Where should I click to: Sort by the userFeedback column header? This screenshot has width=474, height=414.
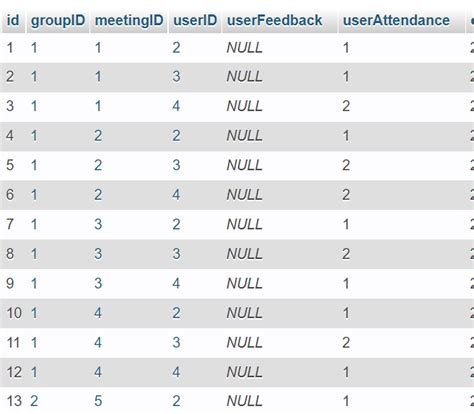tap(274, 21)
